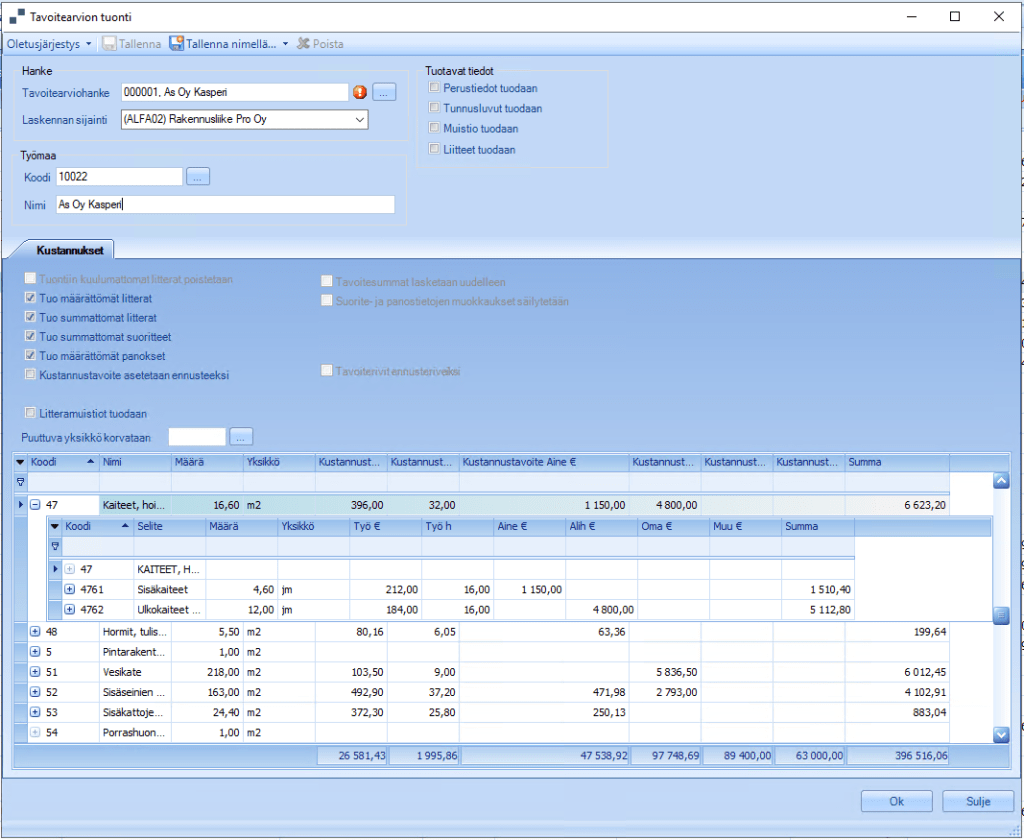Image resolution: width=1024 pixels, height=840 pixels.
Task: Click the main grid scroll down button
Action: (1001, 735)
